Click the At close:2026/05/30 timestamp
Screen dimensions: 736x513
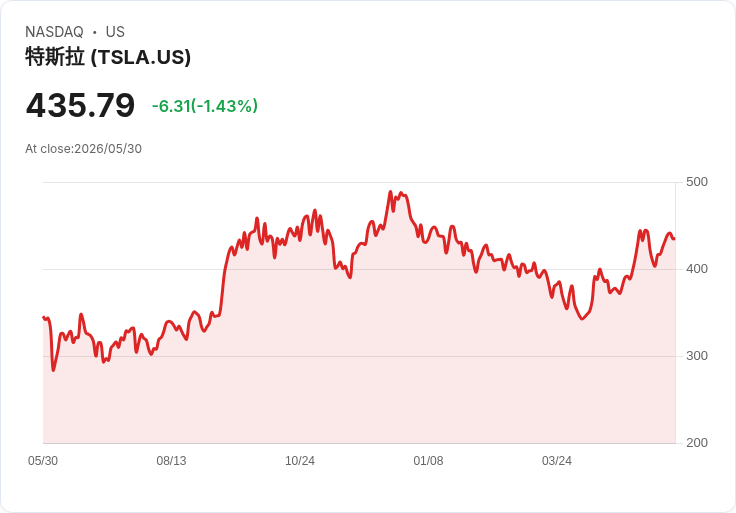point(84,149)
